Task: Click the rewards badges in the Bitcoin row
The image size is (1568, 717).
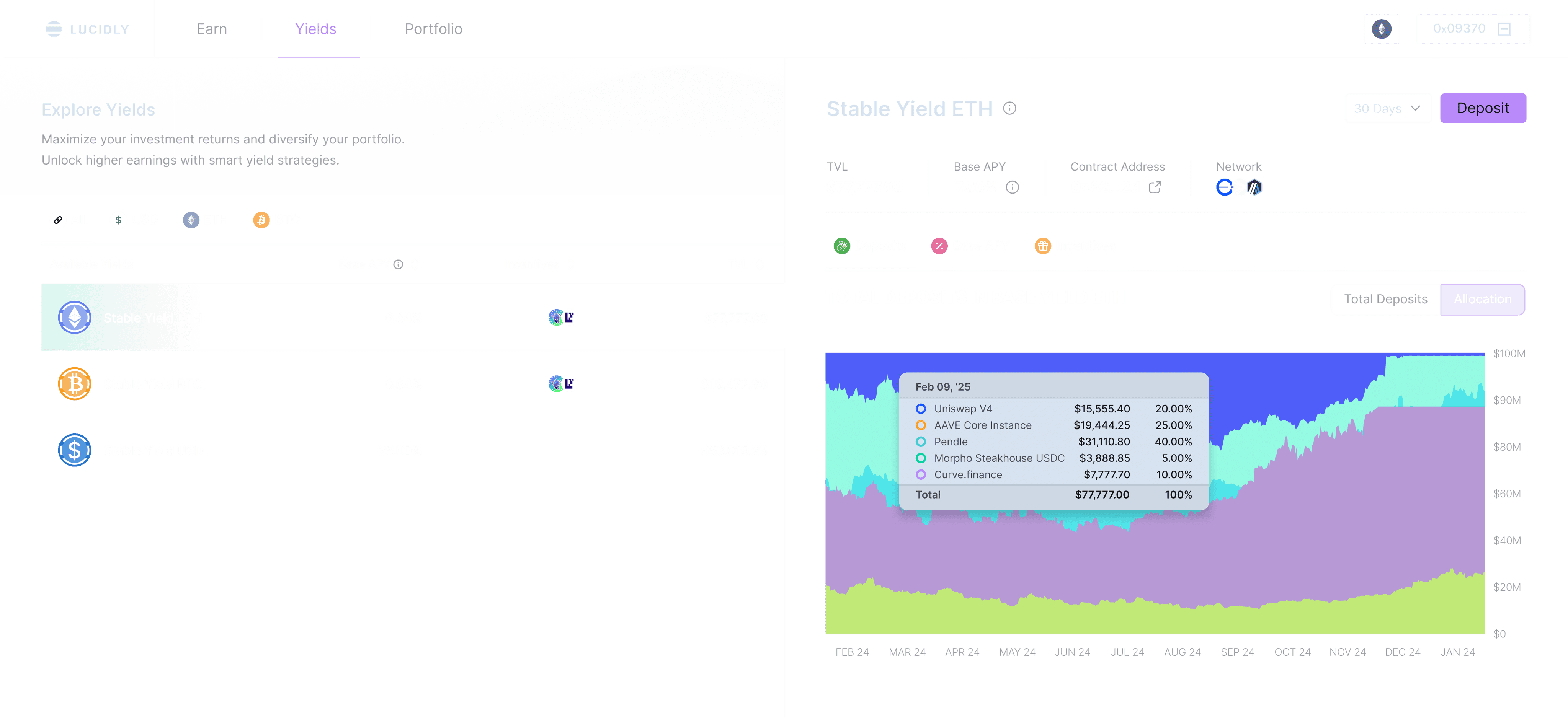Action: 560,383
